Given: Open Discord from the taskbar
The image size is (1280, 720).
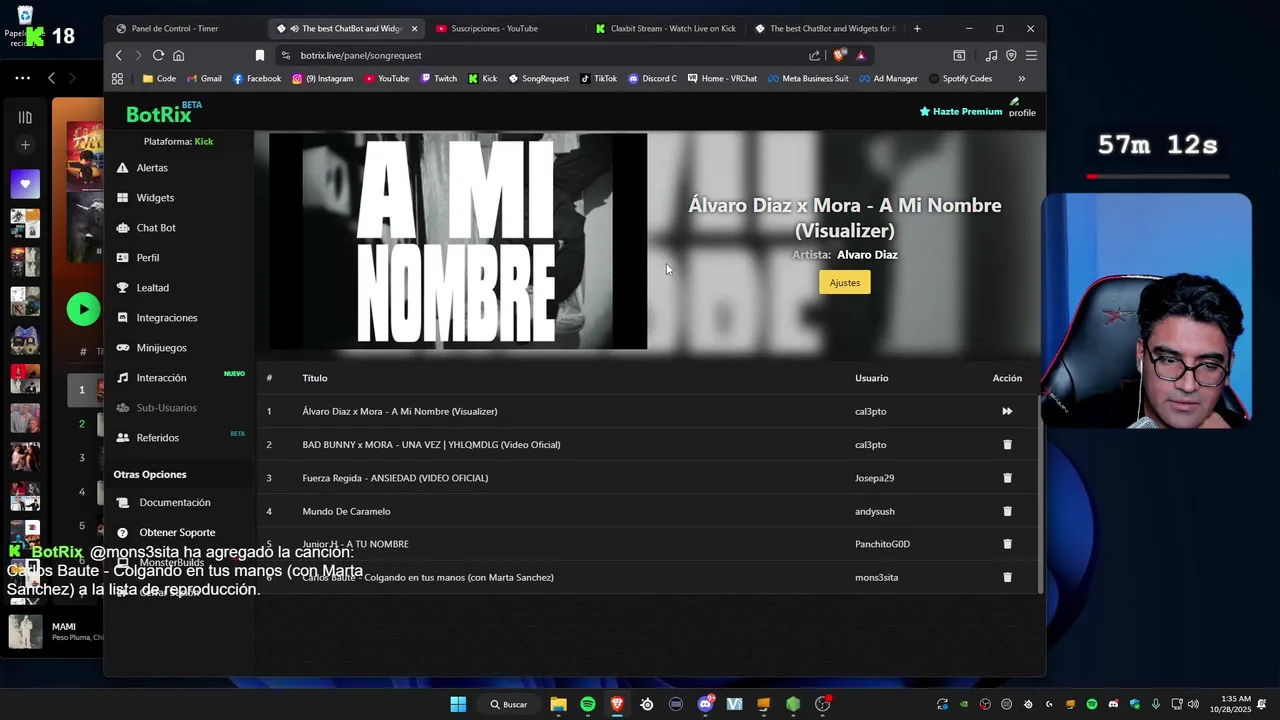Looking at the screenshot, I should (705, 704).
